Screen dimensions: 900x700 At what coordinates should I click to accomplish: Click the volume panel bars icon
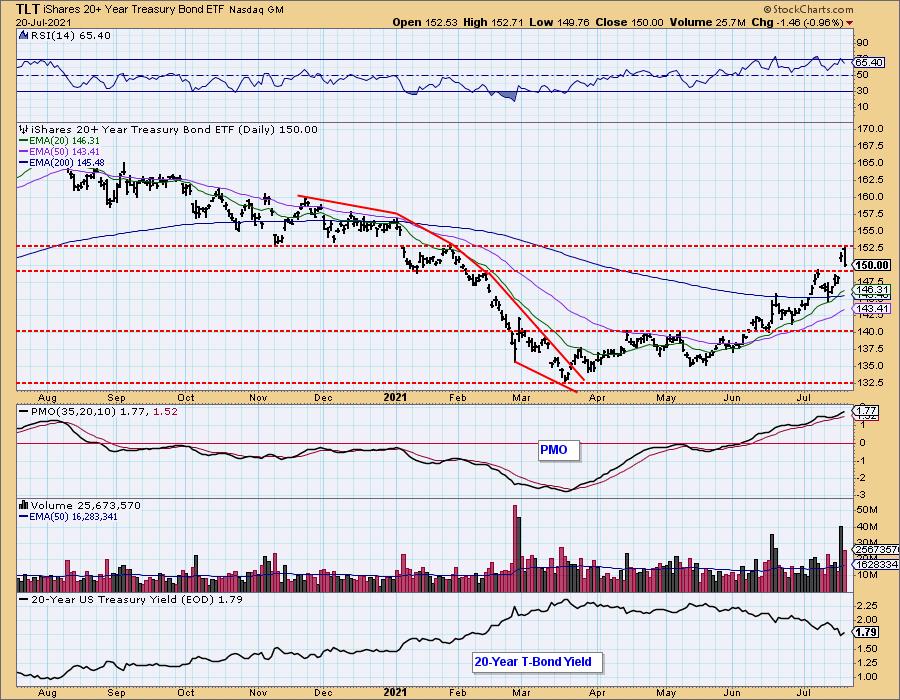24,505
